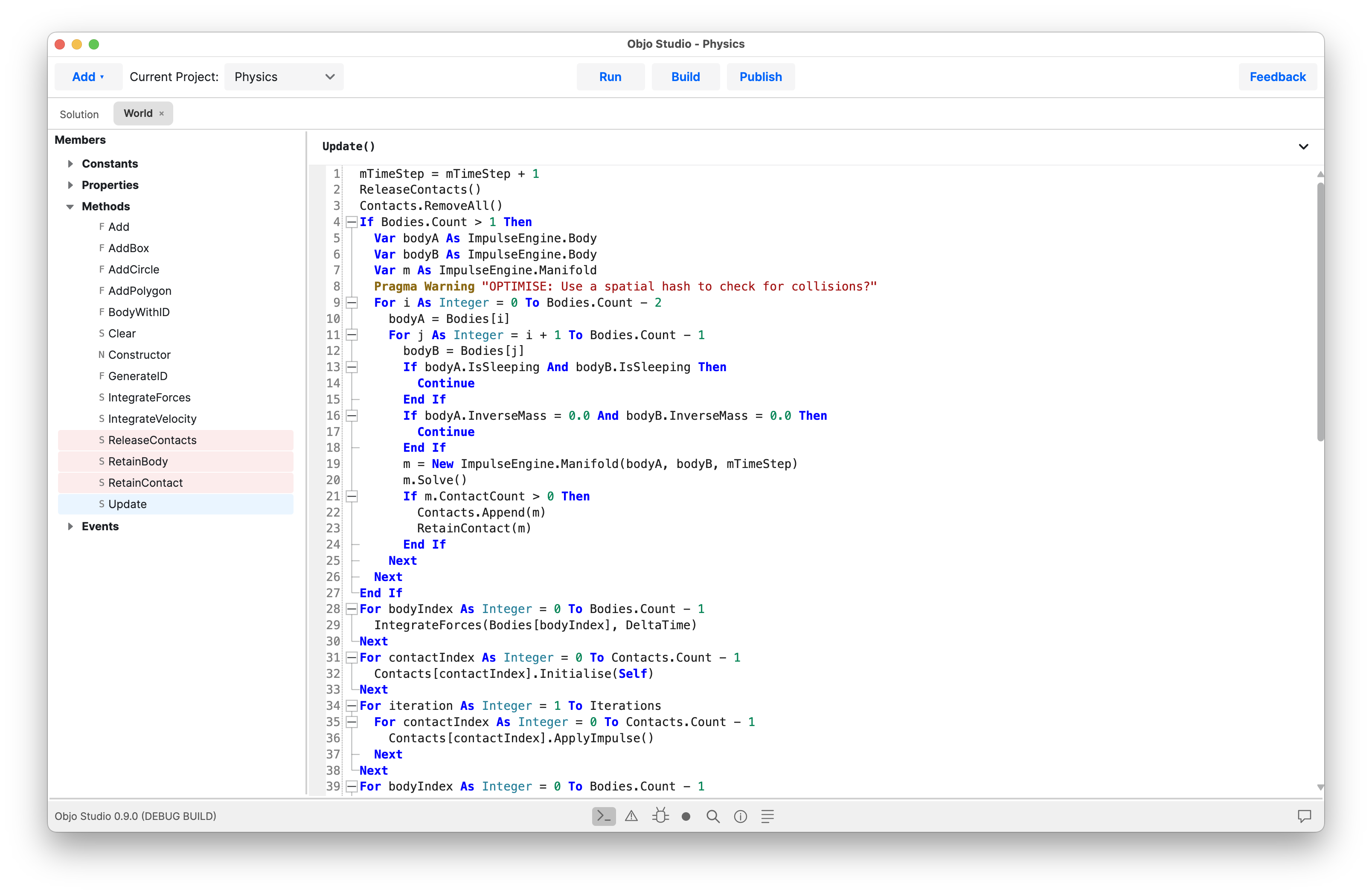Viewport: 1372px width, 895px height.
Task: Collapse the contactIndex For fold marker on line 31
Action: pos(351,657)
